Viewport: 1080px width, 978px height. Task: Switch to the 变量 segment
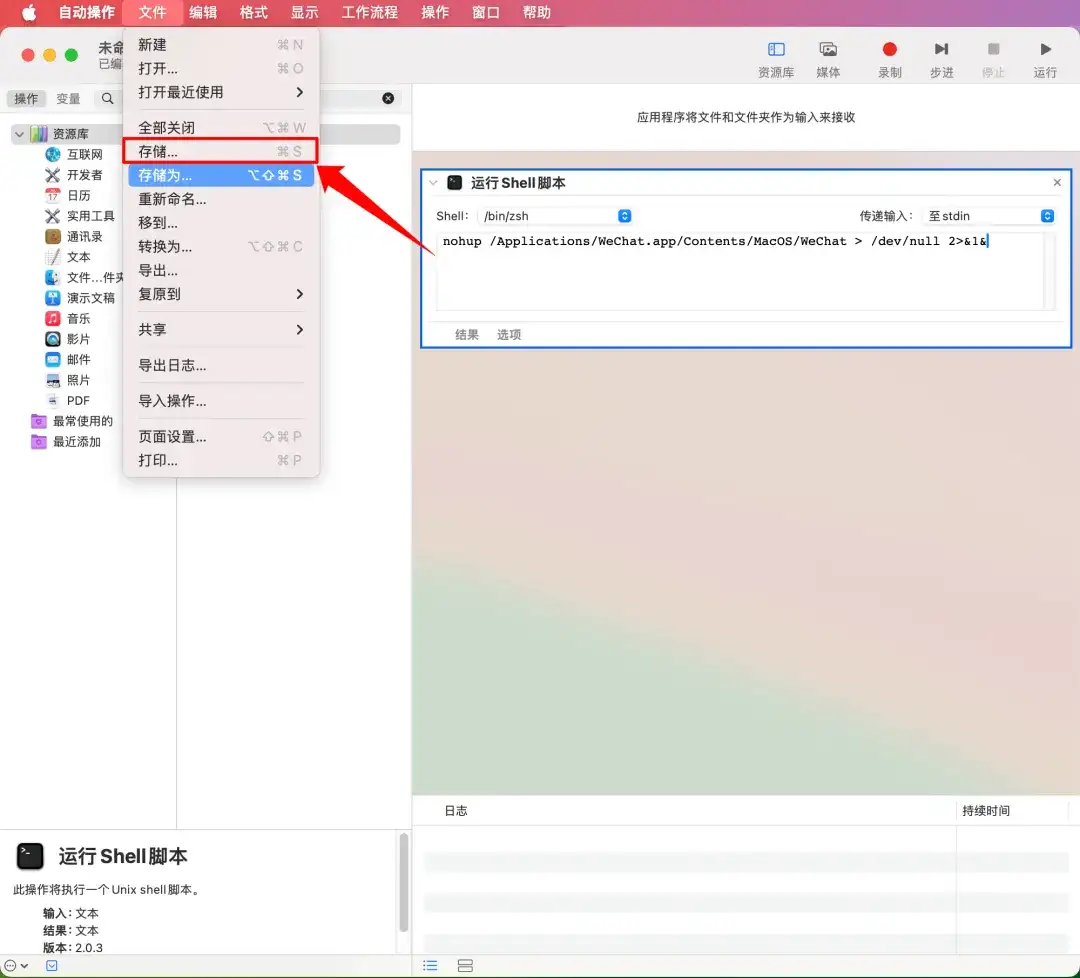click(68, 99)
